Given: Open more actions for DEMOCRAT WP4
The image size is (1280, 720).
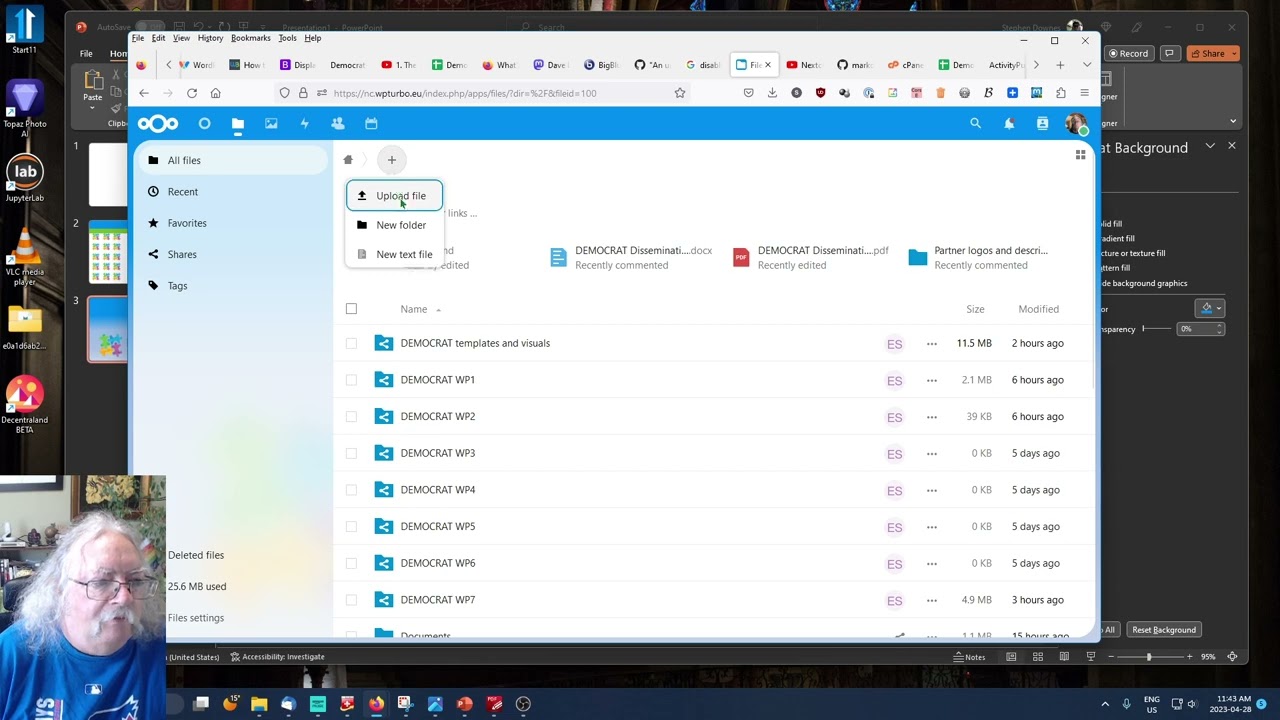Looking at the screenshot, I should click(932, 490).
